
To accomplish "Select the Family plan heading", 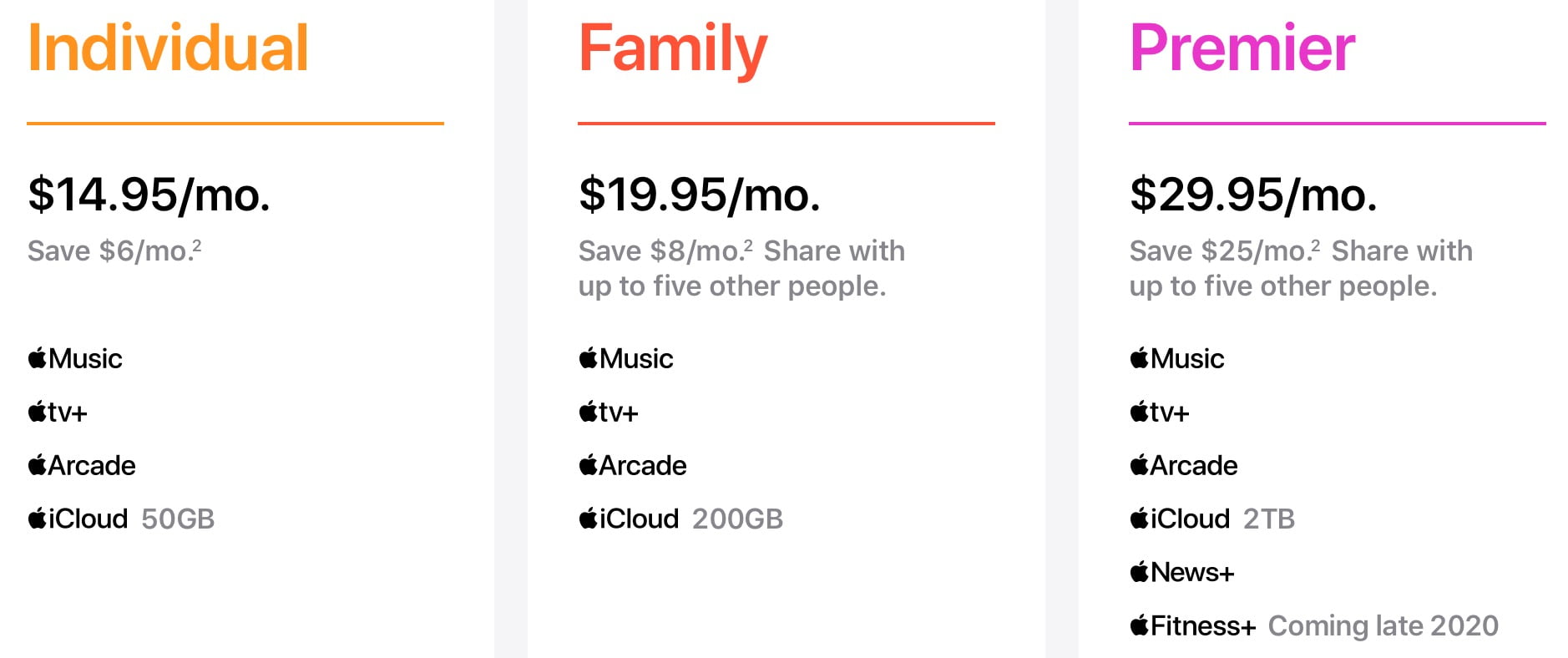I will point(672,48).
